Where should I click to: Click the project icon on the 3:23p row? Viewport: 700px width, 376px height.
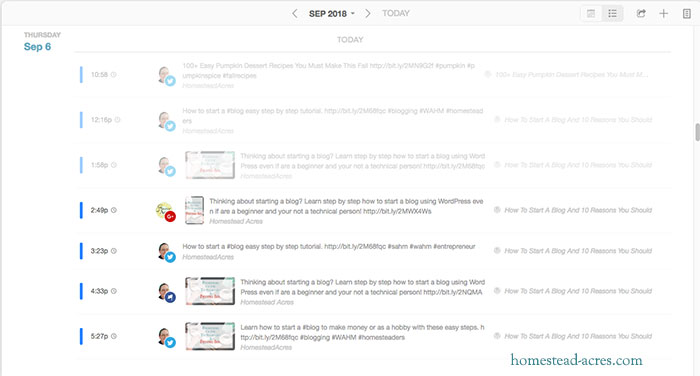(497, 251)
